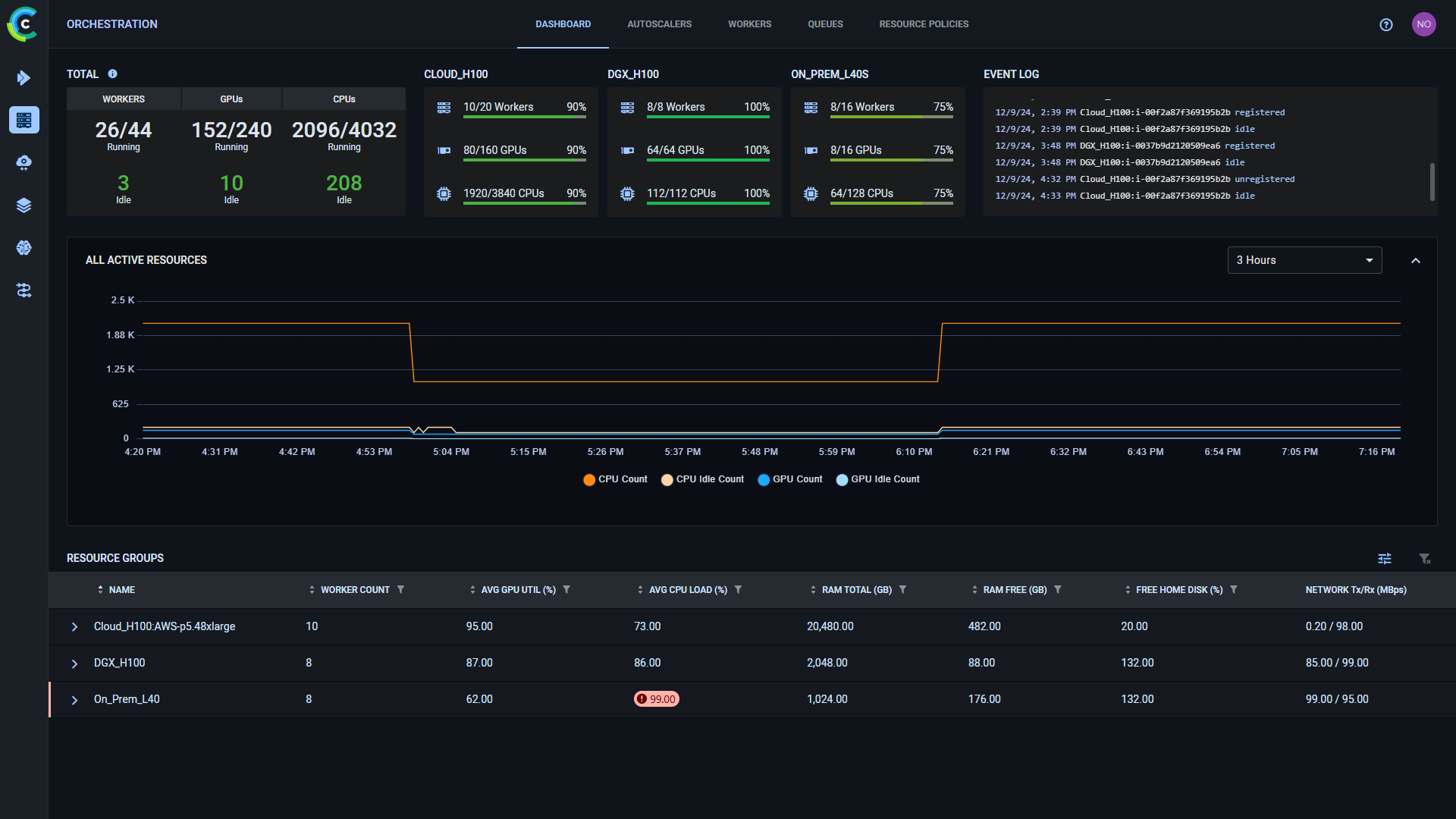Open the Getting Started sidebar icon
The width and height of the screenshot is (1456, 819).
pyautogui.click(x=24, y=77)
